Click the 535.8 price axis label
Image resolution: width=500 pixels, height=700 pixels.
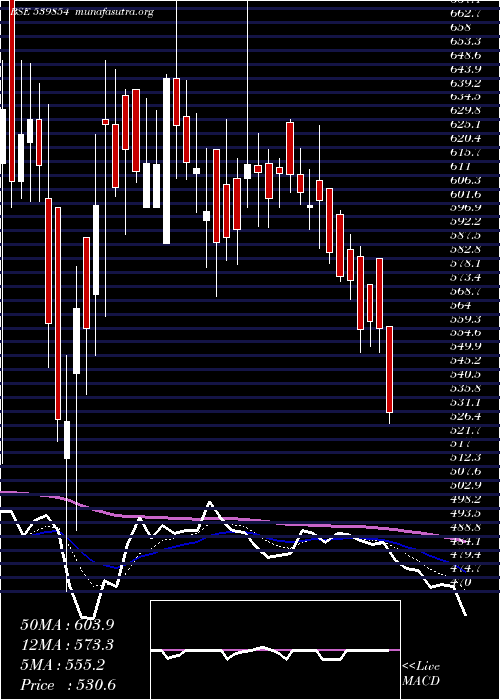tap(466, 388)
